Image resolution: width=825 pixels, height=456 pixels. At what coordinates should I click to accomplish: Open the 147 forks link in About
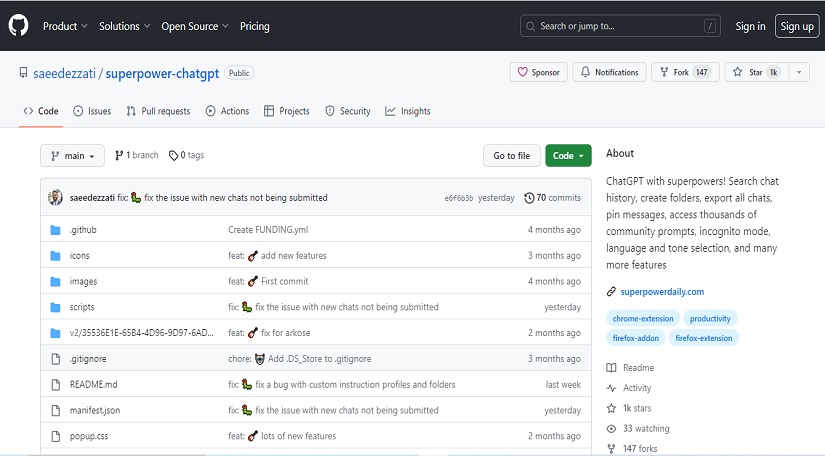[x=640, y=449]
